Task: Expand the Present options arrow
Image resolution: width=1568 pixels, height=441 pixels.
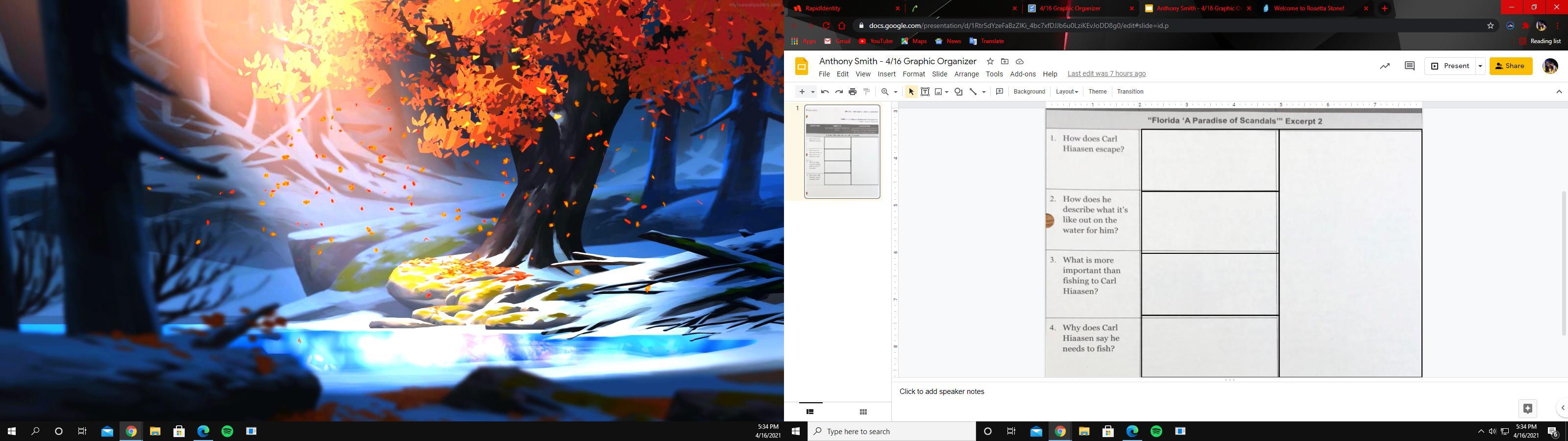Action: point(1480,66)
